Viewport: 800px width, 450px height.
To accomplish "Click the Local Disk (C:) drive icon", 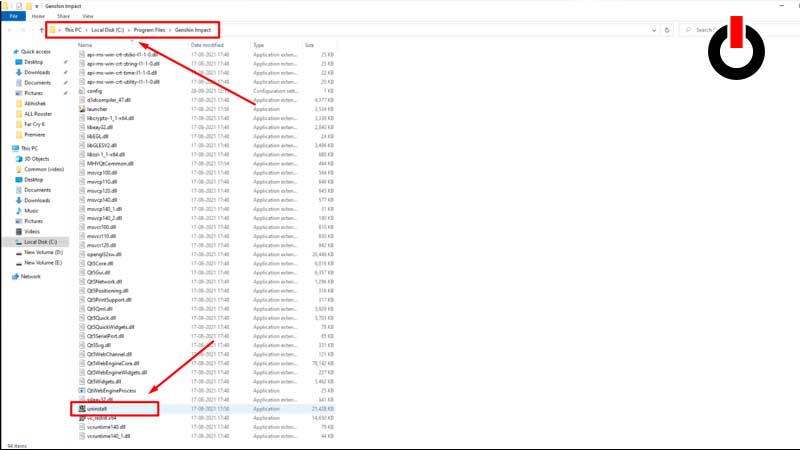I will pyautogui.click(x=19, y=242).
